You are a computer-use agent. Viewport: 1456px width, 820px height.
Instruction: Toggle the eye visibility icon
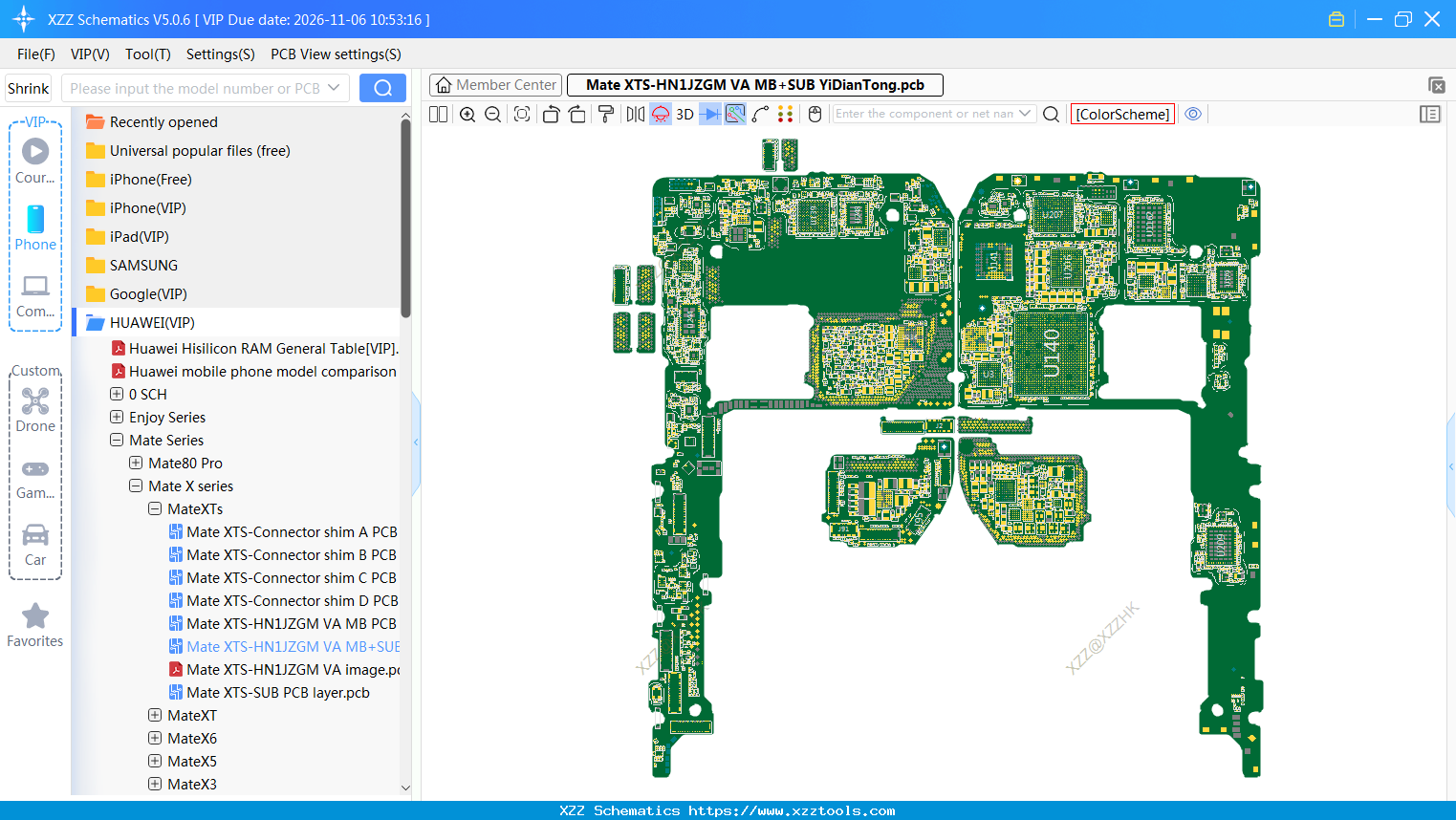coord(1193,114)
